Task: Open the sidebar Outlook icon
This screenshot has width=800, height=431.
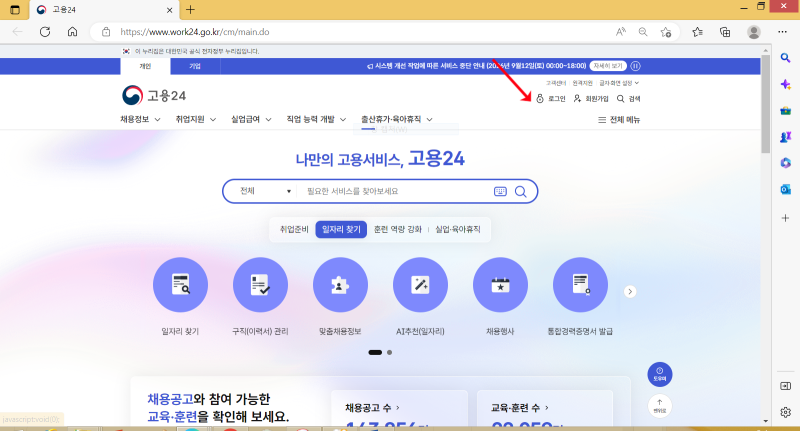Action: [x=786, y=189]
